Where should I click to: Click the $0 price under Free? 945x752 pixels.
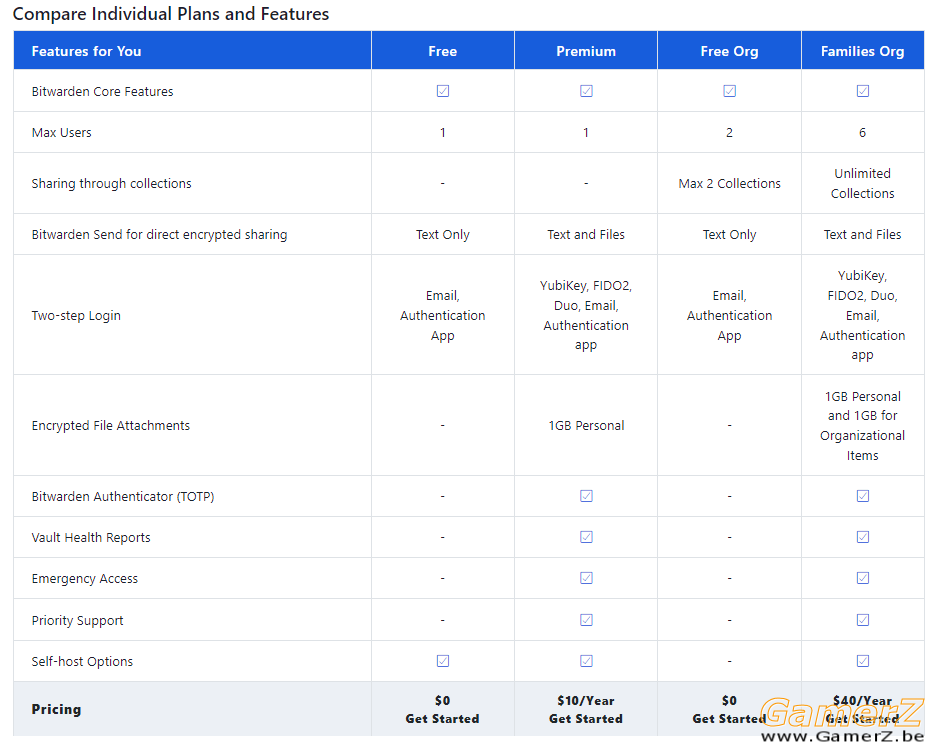coord(442,701)
